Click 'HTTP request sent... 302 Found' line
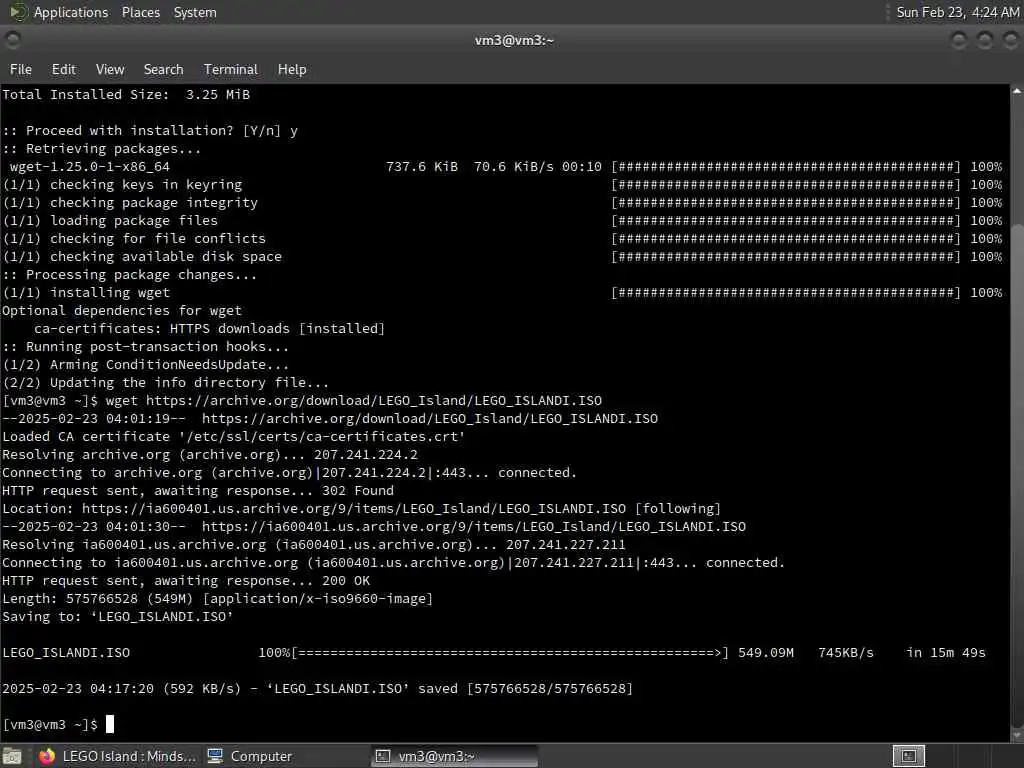Screen dimensions: 1024x768 (198, 490)
